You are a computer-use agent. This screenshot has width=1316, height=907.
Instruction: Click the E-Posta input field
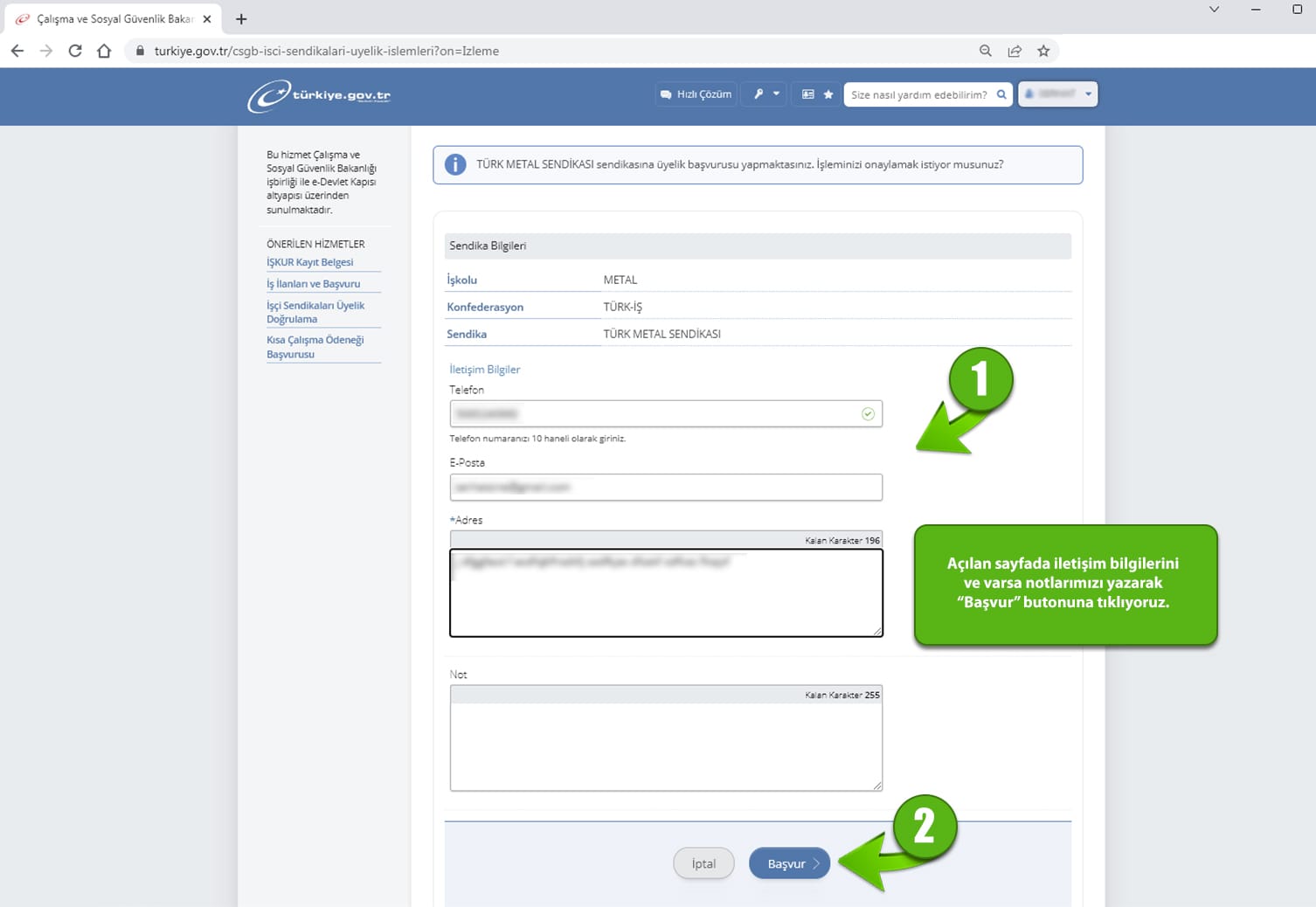pos(666,487)
